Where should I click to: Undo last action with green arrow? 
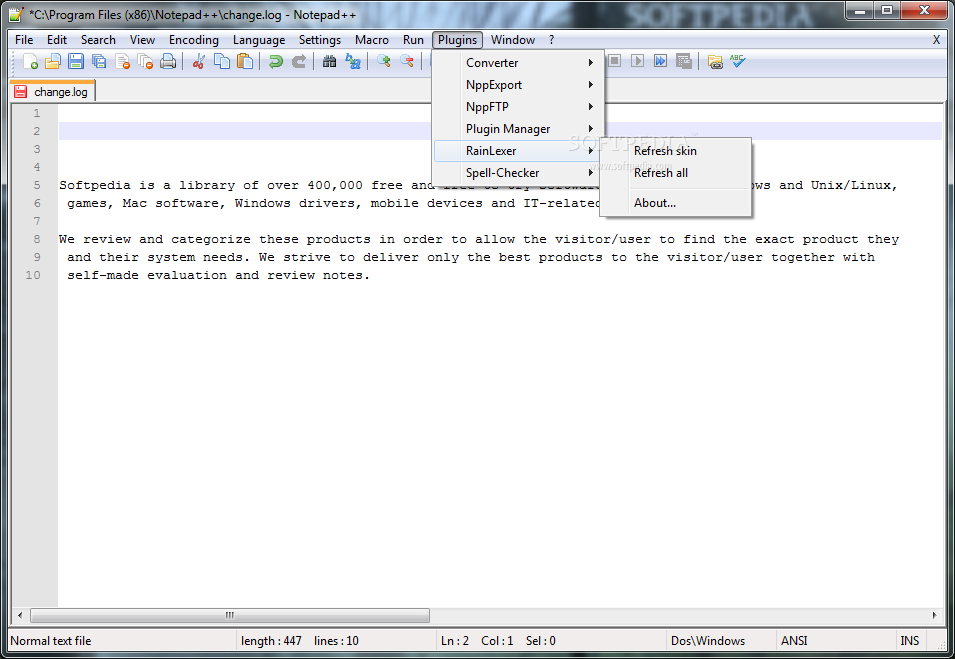275,62
